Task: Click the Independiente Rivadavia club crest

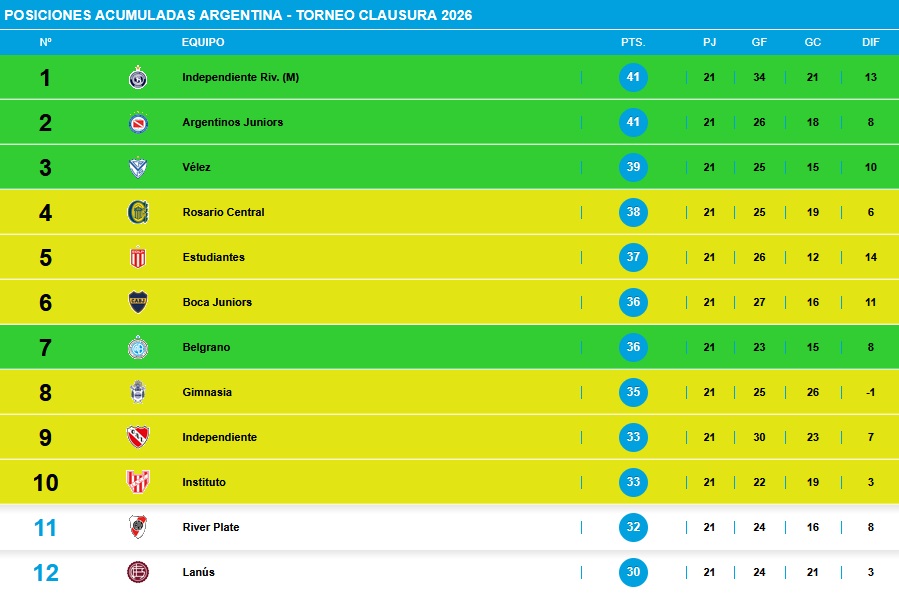Action: click(x=138, y=77)
